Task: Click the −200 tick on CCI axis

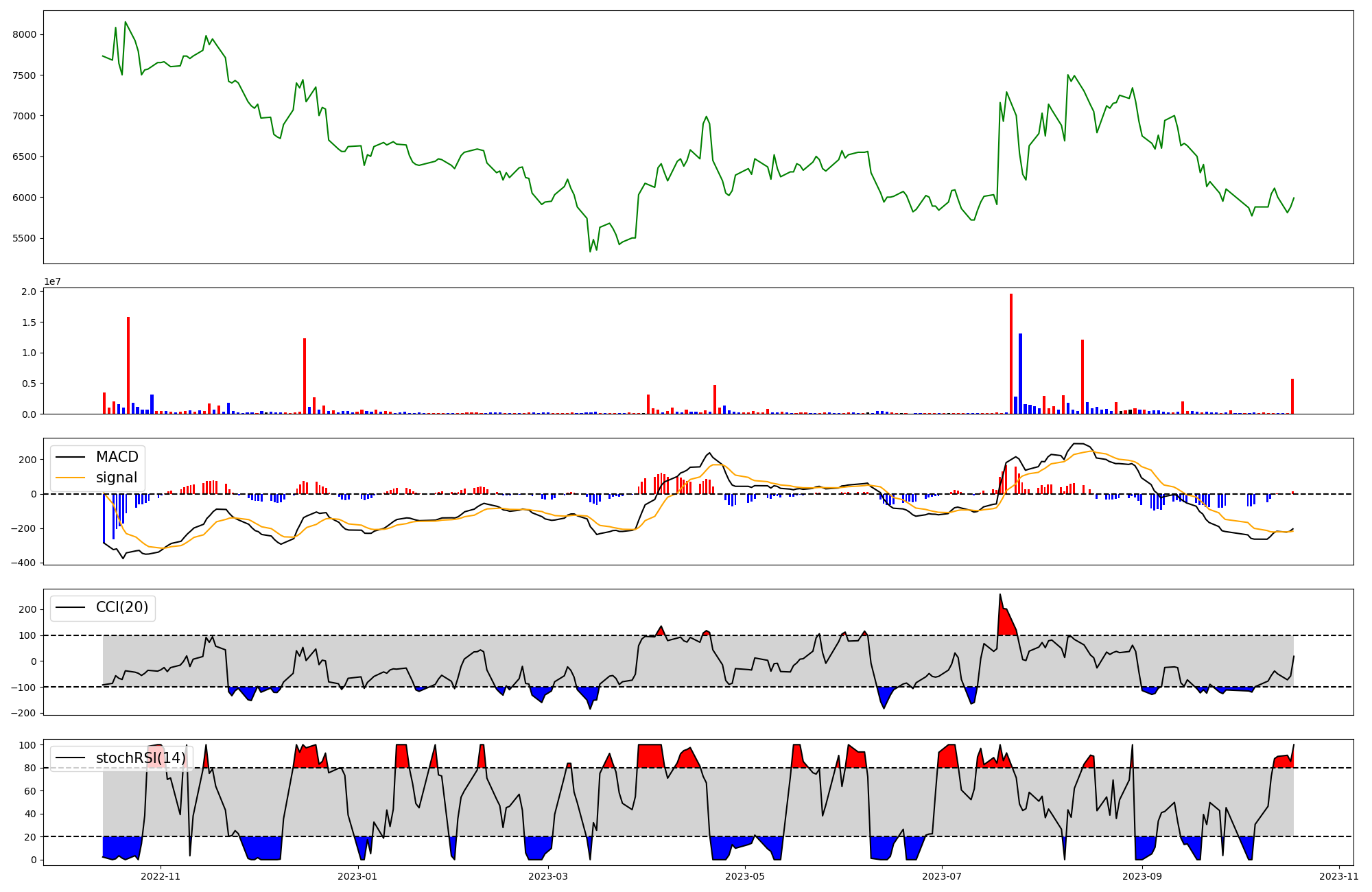Action: coord(23,713)
